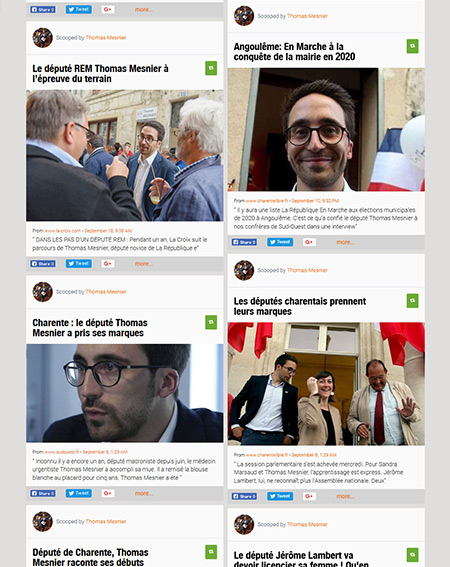
Task: Open photo of three people on building steps
Action: 326,384
